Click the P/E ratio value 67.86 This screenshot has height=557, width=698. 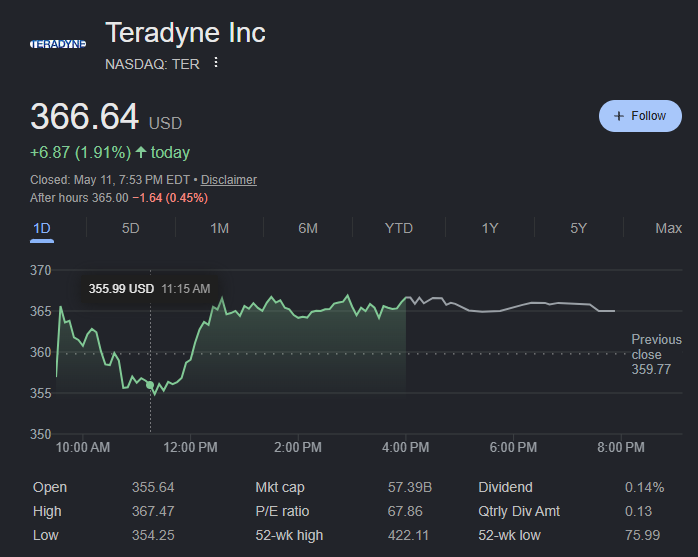405,511
